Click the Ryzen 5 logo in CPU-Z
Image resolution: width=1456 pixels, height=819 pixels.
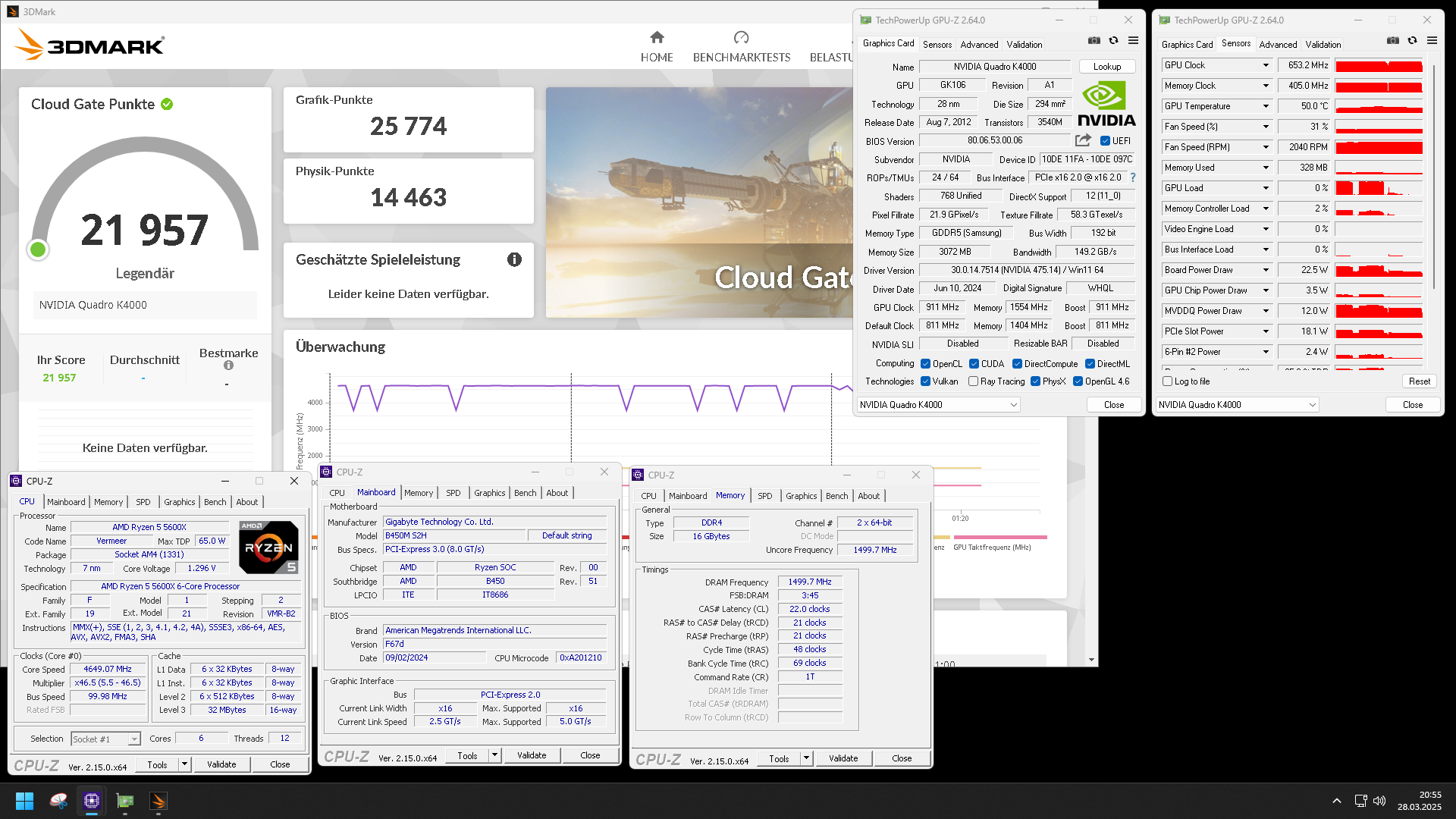(x=268, y=547)
